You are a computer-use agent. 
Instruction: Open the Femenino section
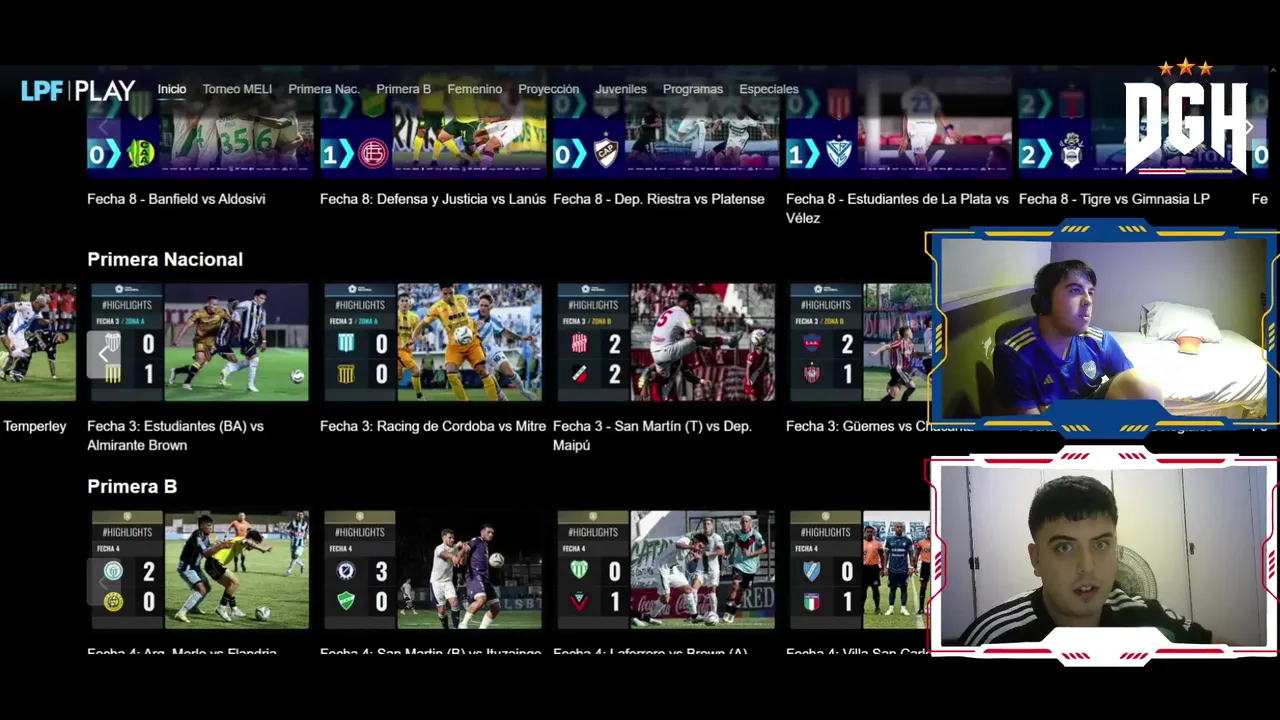click(475, 89)
